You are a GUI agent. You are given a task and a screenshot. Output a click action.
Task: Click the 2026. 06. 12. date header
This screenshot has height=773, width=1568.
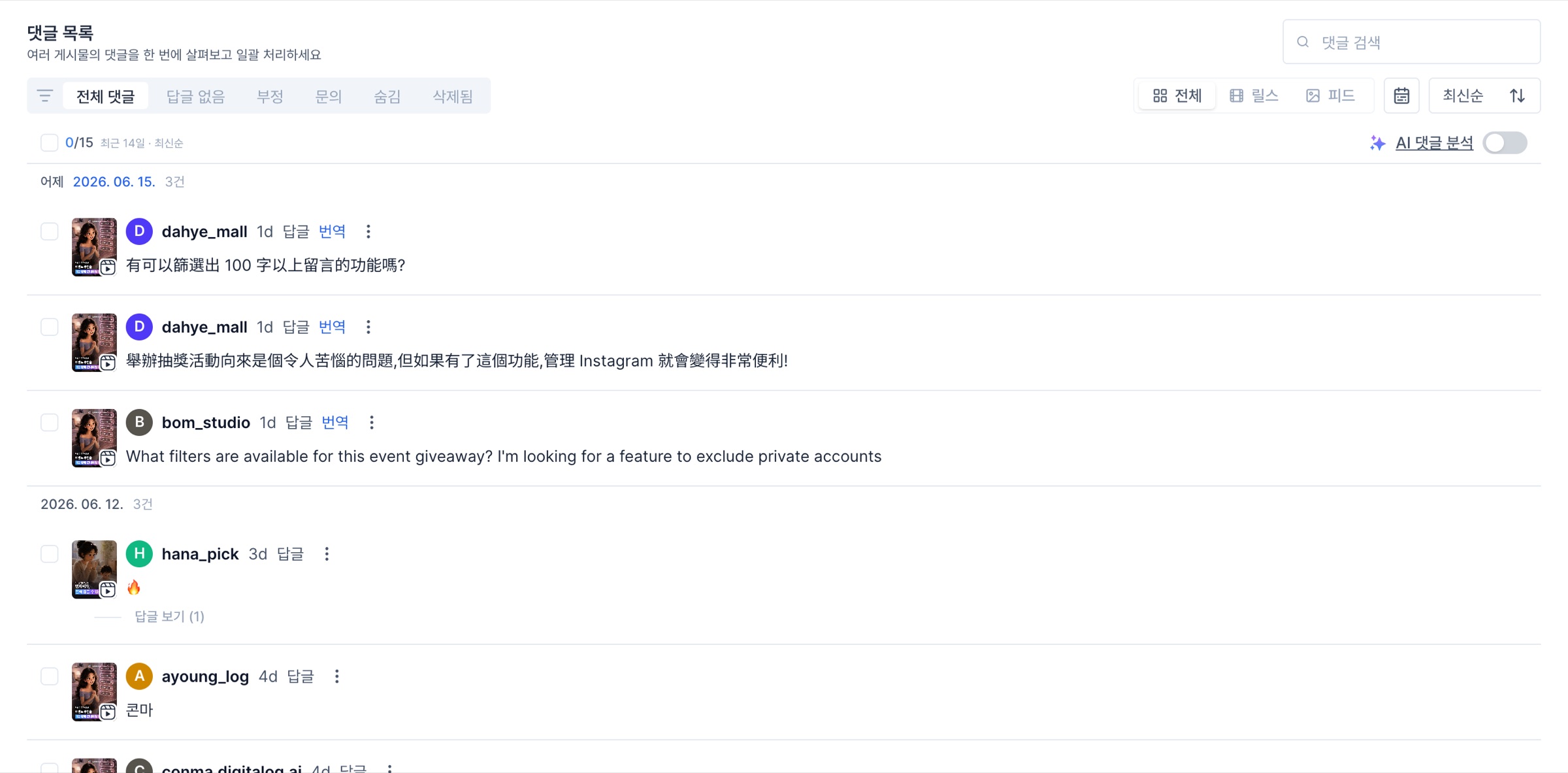[x=82, y=504]
